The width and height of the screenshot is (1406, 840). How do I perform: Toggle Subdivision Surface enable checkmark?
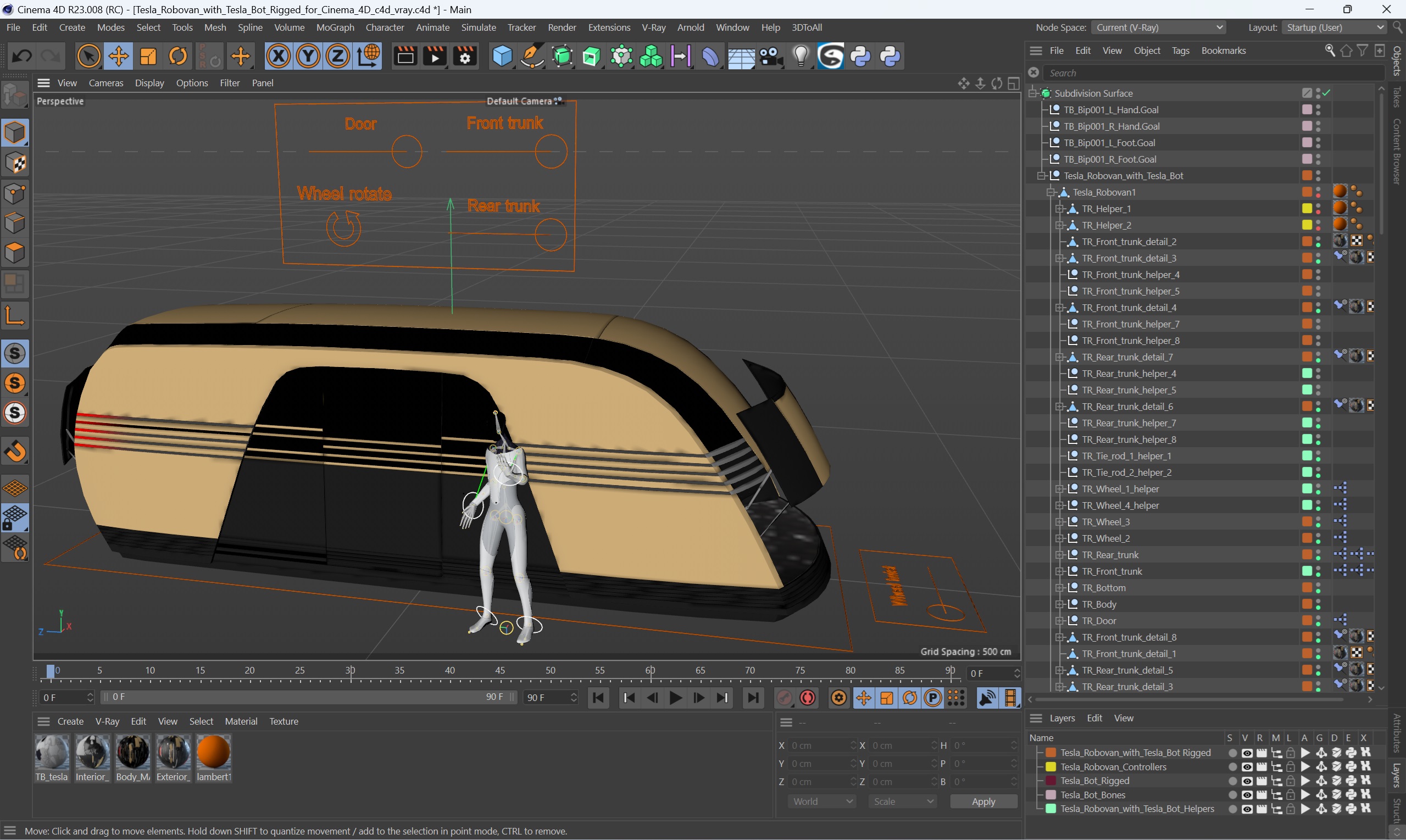[1327, 93]
